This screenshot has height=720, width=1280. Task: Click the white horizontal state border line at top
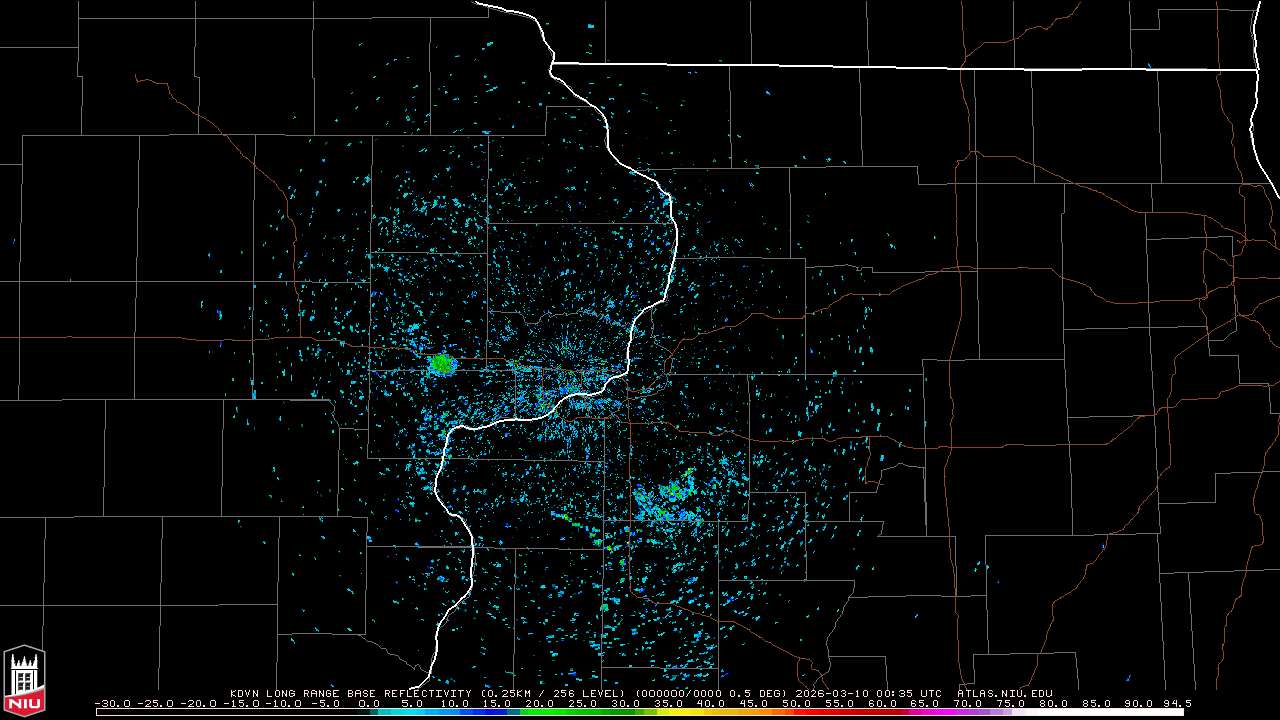pyautogui.click(x=900, y=67)
